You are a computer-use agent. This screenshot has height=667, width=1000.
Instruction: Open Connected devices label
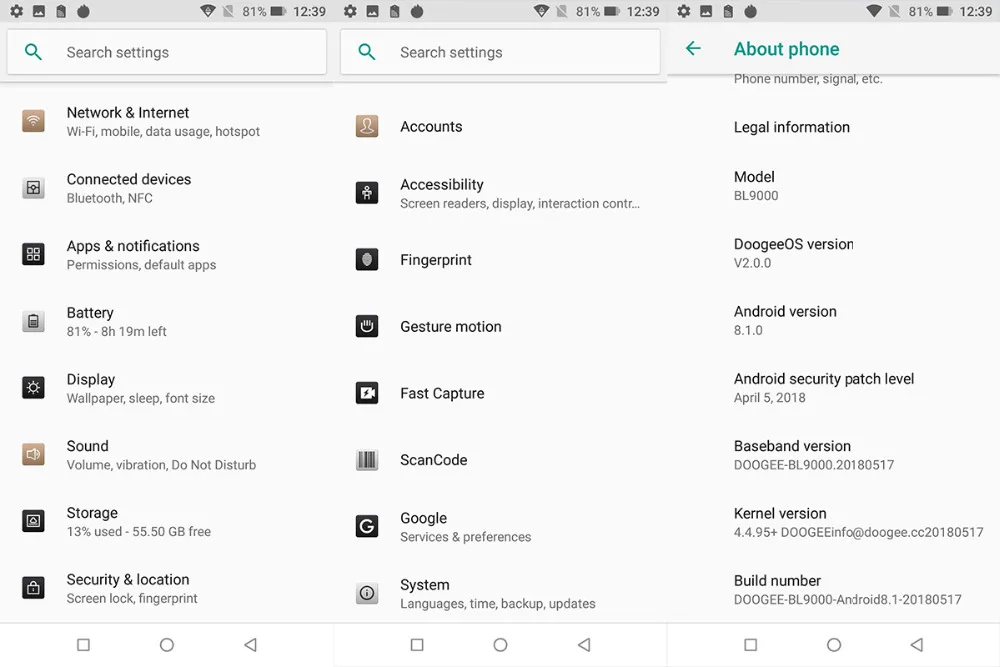coord(129,179)
